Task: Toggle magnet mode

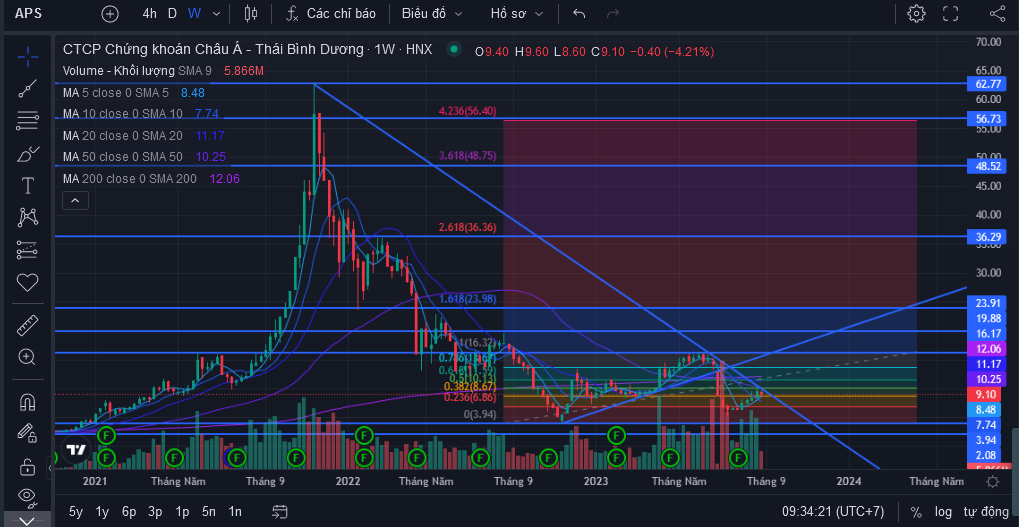Action: (27, 403)
